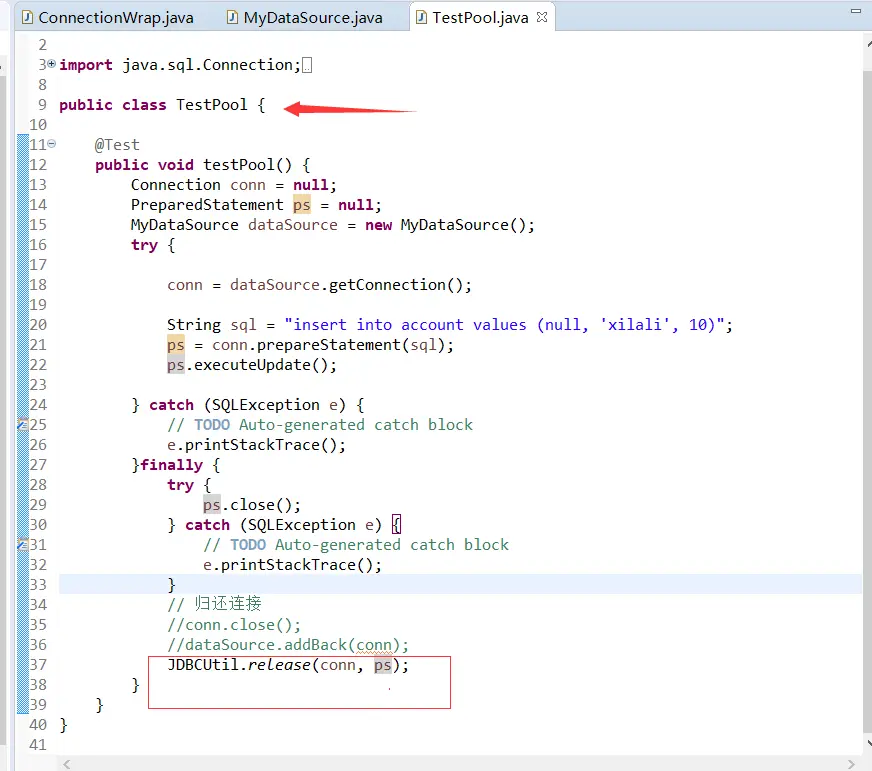The image size is (872, 771).
Task: Minimize the editor area
Action: coord(856,11)
